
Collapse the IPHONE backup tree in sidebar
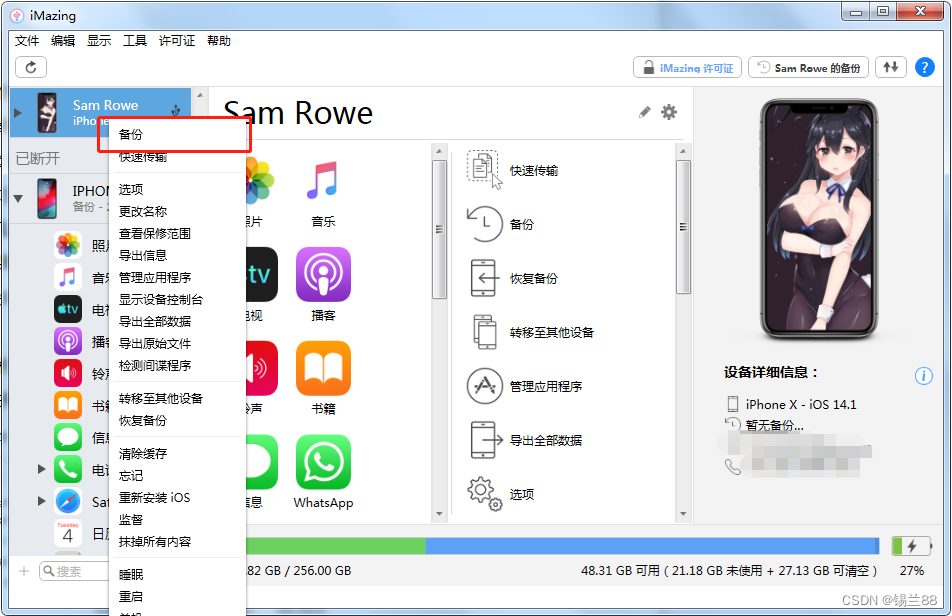[18, 198]
